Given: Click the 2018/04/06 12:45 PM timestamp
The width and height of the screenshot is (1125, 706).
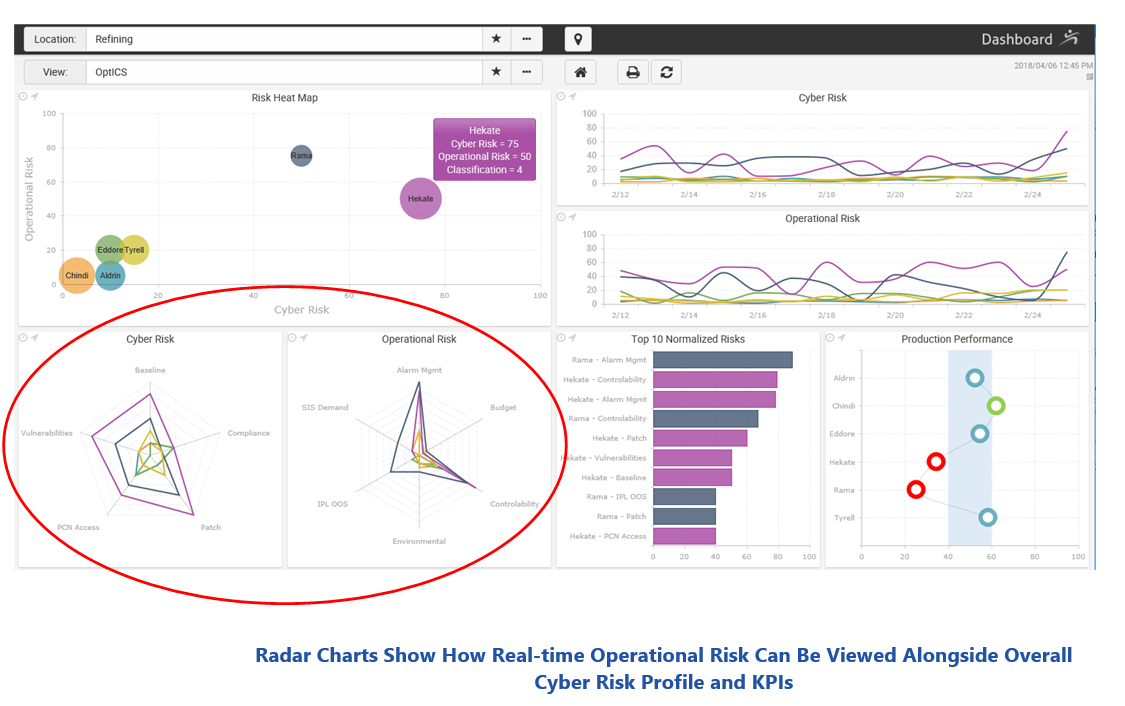Looking at the screenshot, I should coord(1053,65).
